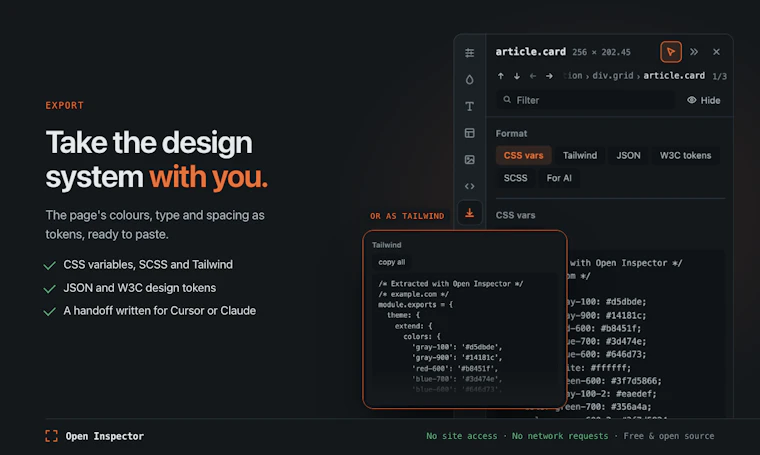Screen dimensions: 760x455
Task: Click checkmark beside 'A handoff written for Cursor'
Action: coord(49,312)
